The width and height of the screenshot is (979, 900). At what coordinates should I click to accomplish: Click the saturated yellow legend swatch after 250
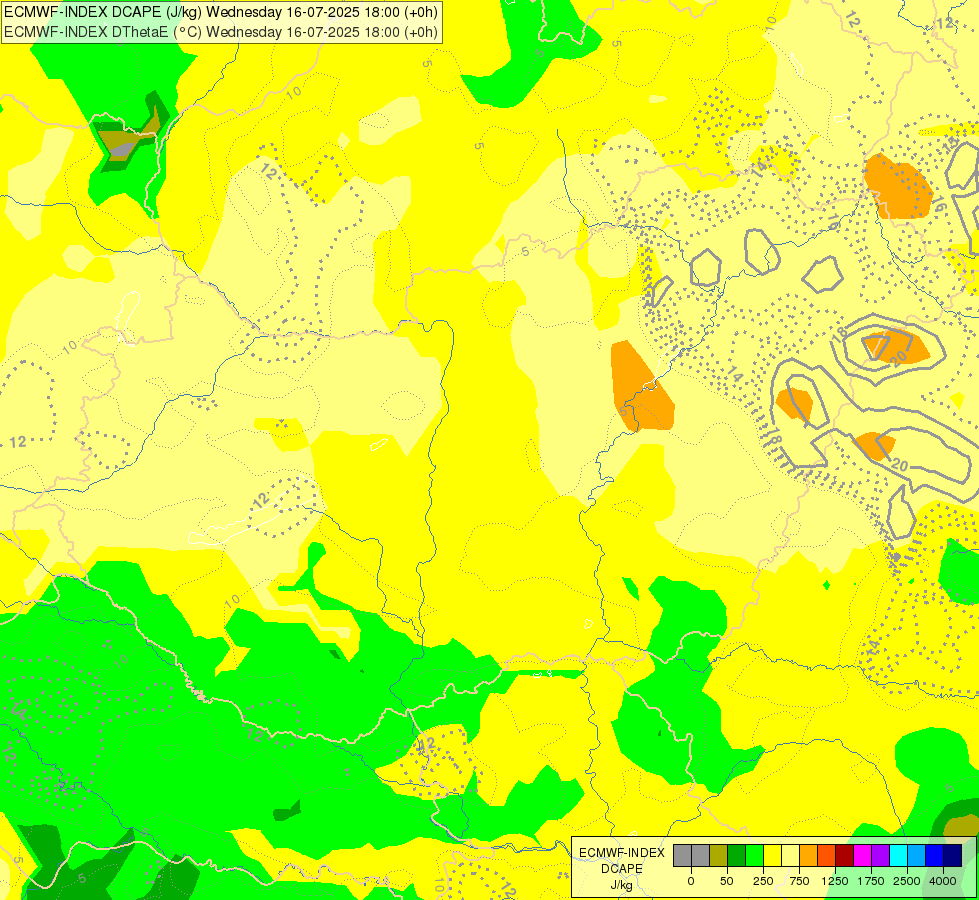(772, 856)
